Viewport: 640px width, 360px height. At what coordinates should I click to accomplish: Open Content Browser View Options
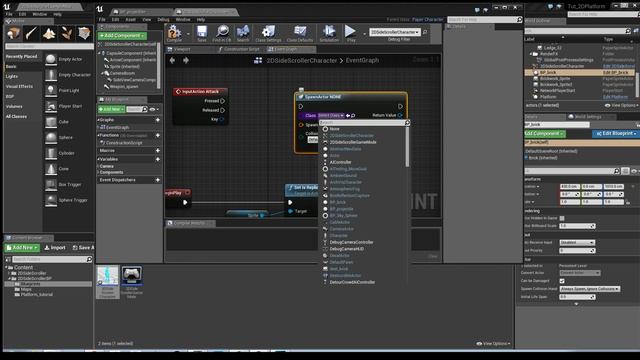click(x=493, y=344)
